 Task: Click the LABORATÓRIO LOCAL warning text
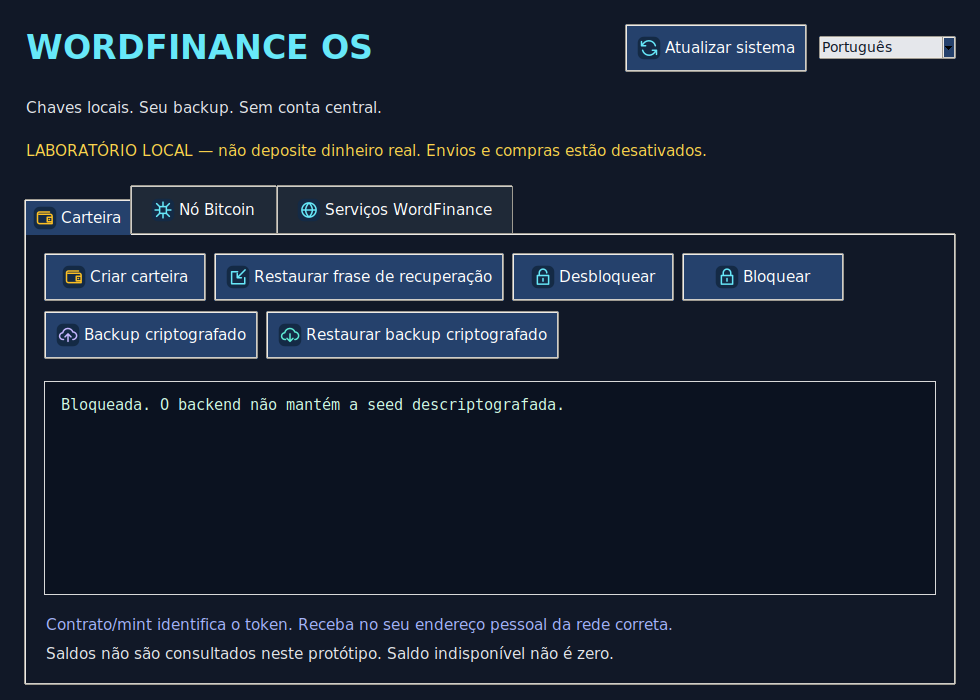366,151
